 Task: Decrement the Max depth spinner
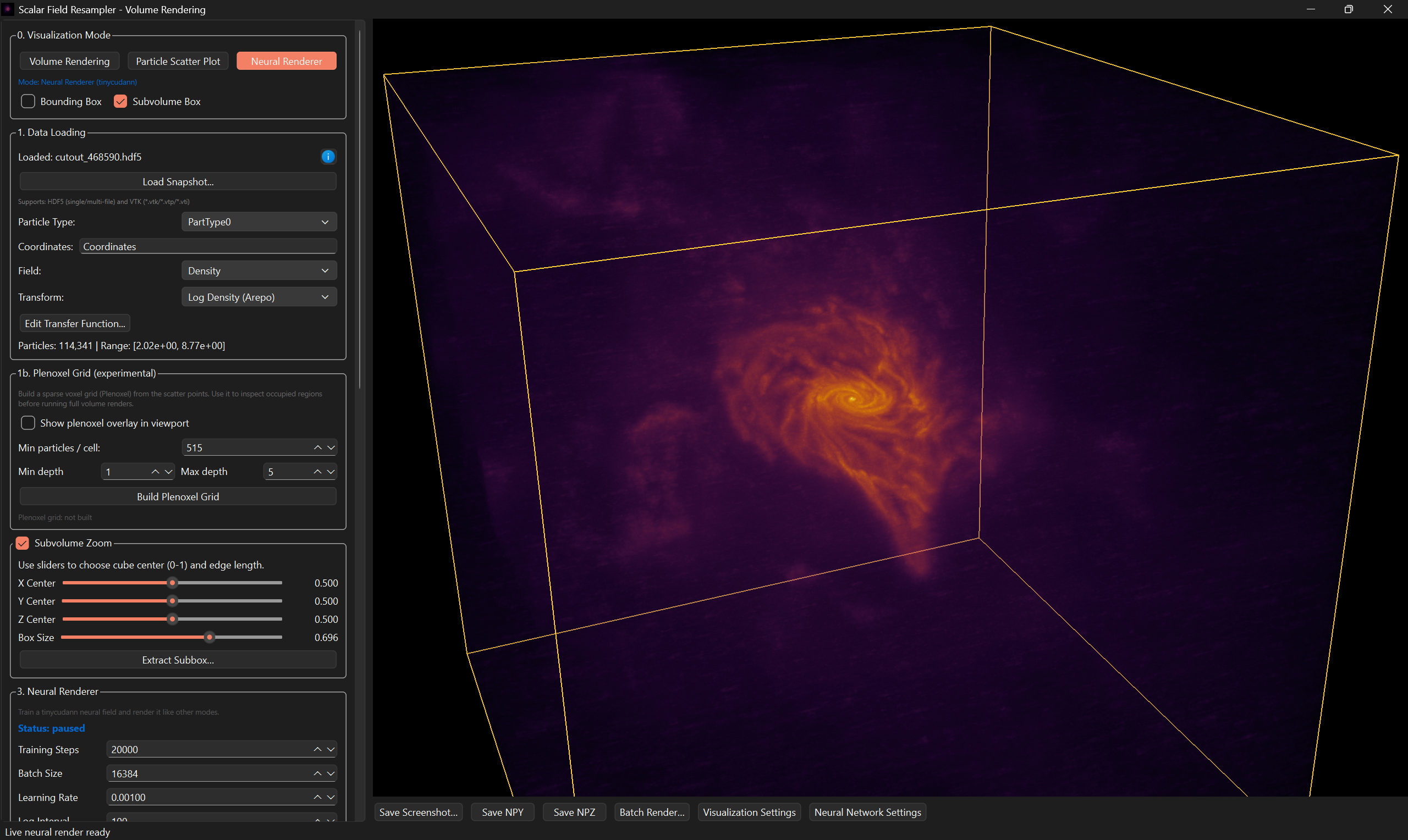coord(331,472)
